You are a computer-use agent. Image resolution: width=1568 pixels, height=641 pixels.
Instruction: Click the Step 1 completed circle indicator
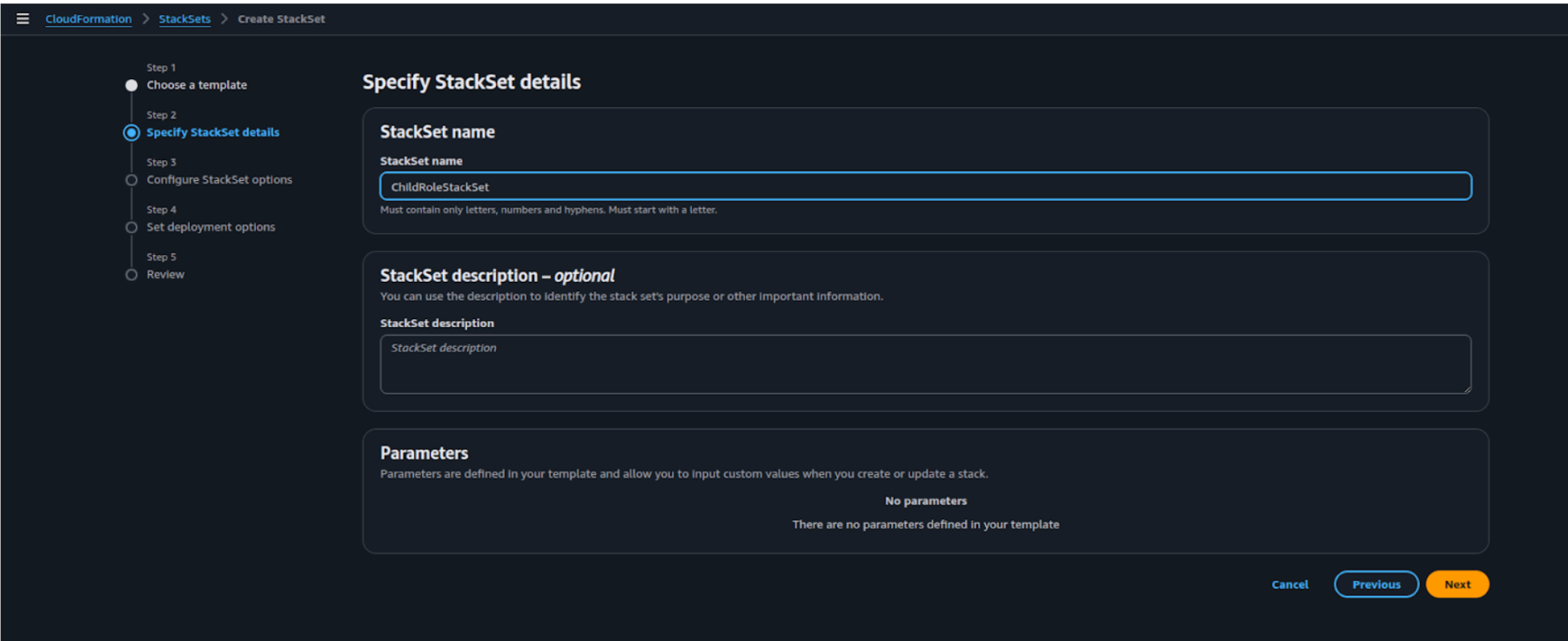(131, 85)
